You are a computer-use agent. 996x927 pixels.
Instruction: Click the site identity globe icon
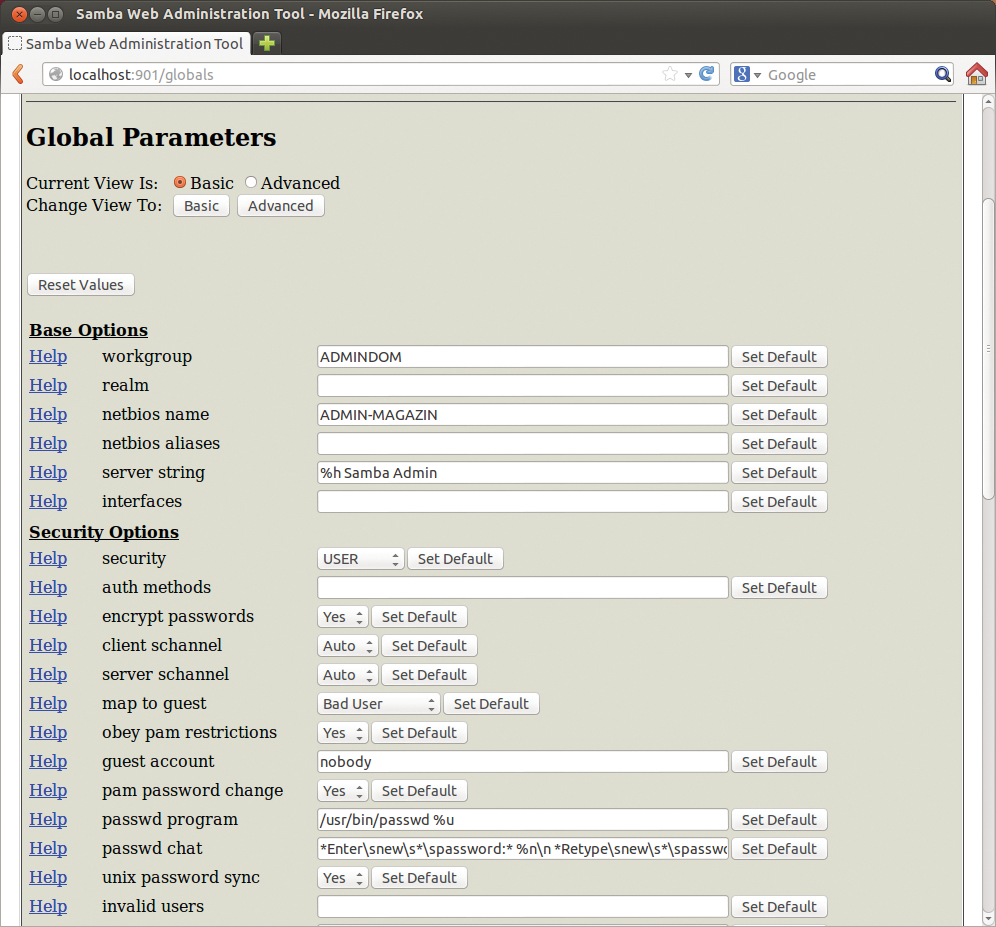coord(56,74)
